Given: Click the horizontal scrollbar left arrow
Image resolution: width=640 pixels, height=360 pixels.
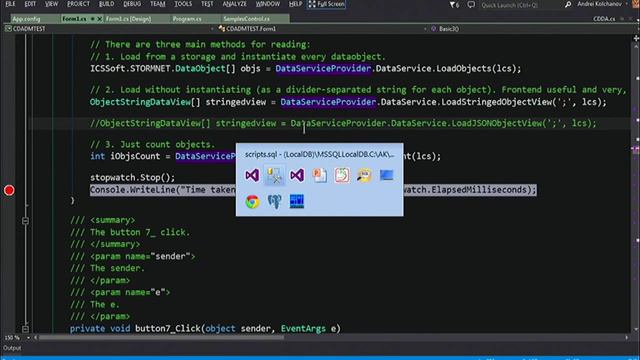Looking at the screenshot, I should pos(36,338).
